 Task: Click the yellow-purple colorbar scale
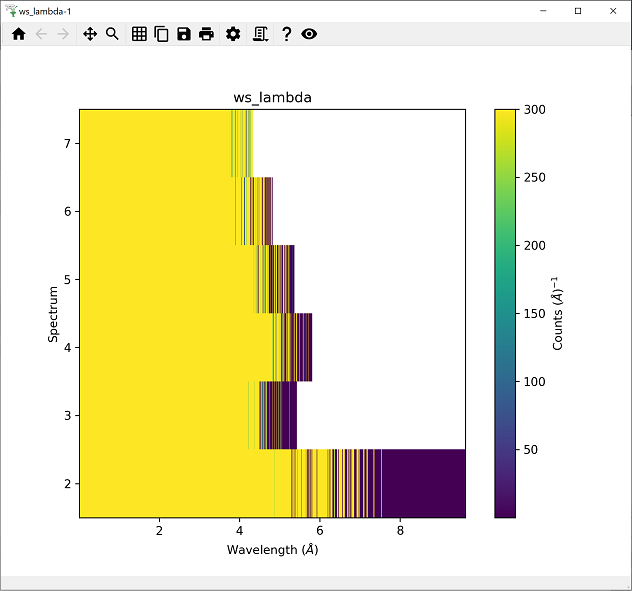point(506,313)
